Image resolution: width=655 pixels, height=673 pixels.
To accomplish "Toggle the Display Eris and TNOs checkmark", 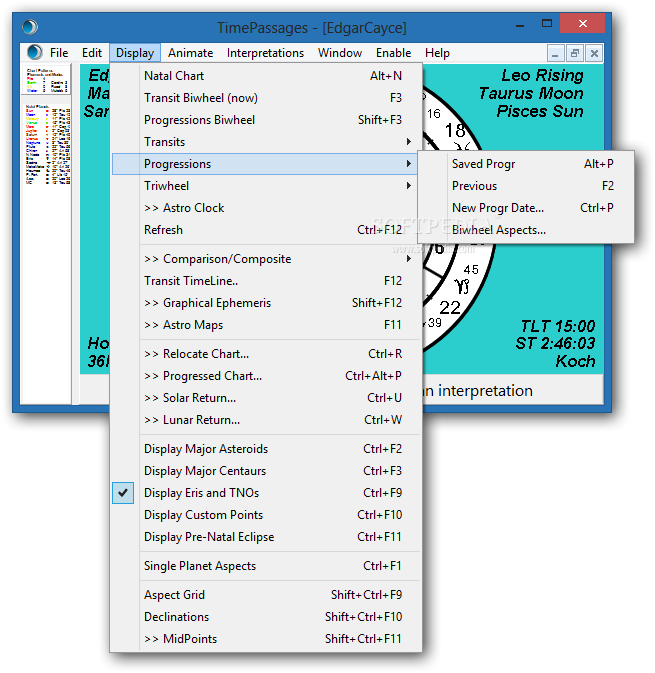I will pos(123,493).
